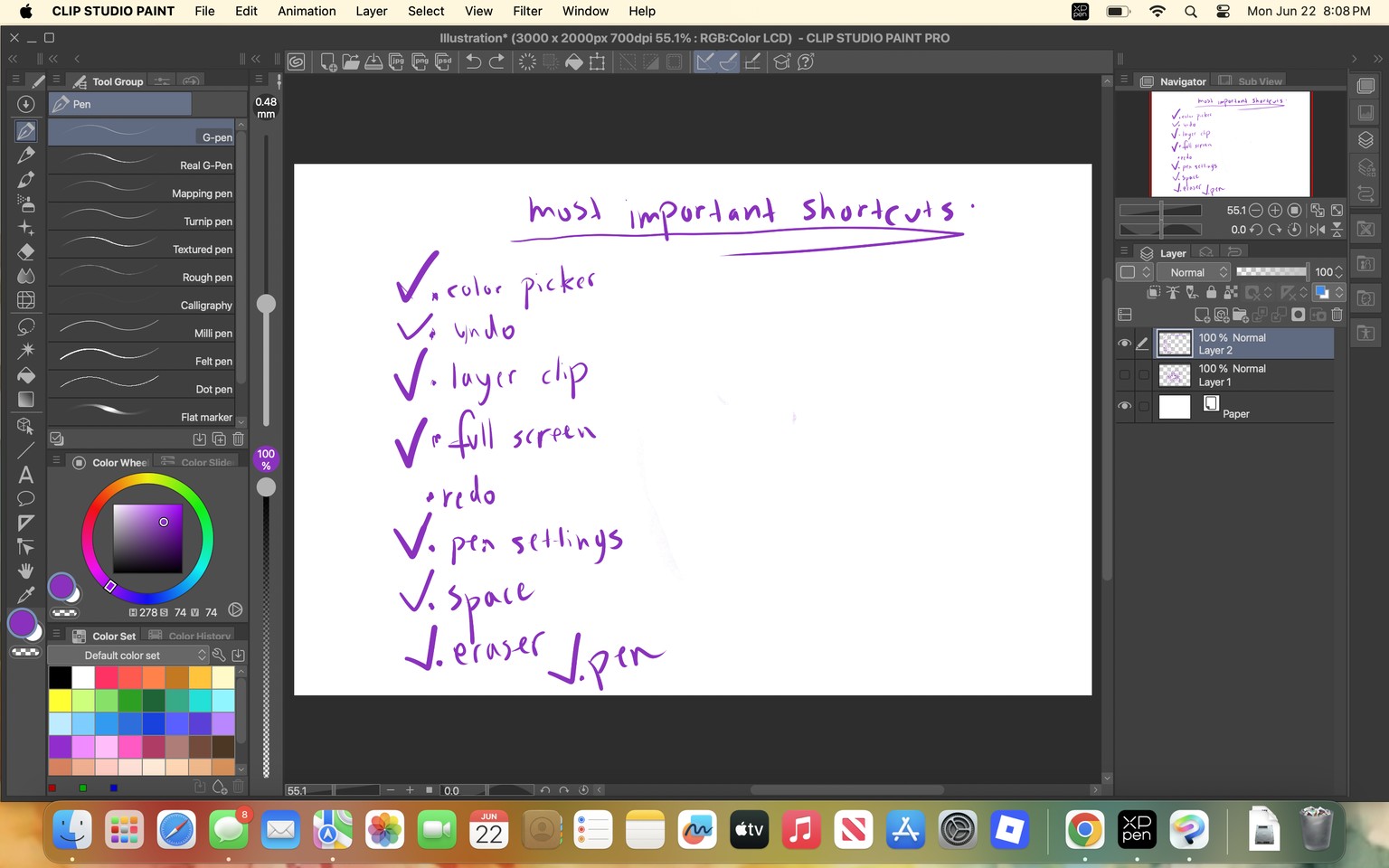
Task: Select the Text tool
Action: tap(26, 475)
